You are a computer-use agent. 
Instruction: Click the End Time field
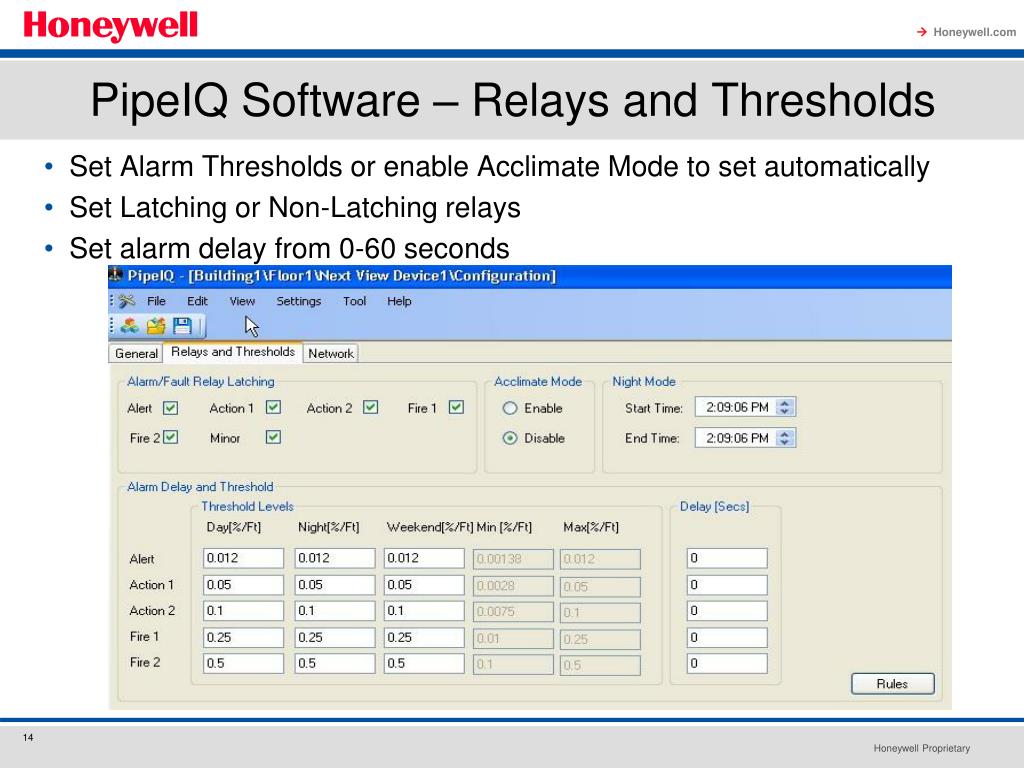(744, 438)
